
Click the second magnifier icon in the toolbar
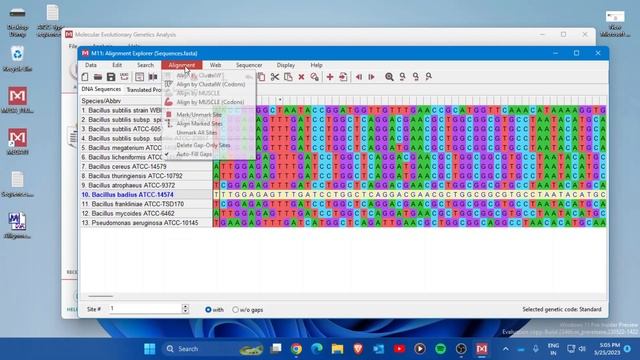point(402,77)
